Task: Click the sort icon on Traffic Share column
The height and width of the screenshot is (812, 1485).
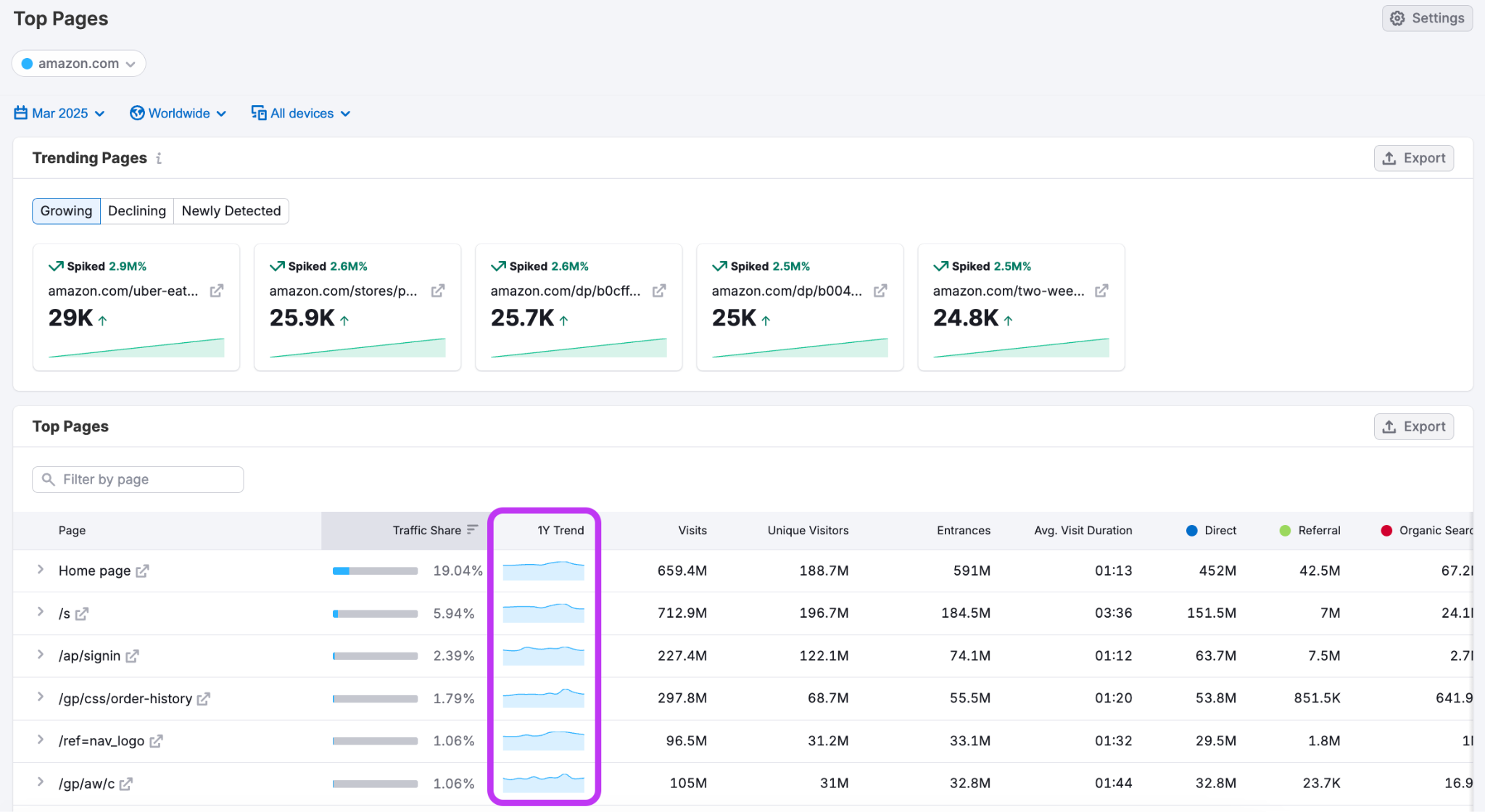Action: (472, 529)
